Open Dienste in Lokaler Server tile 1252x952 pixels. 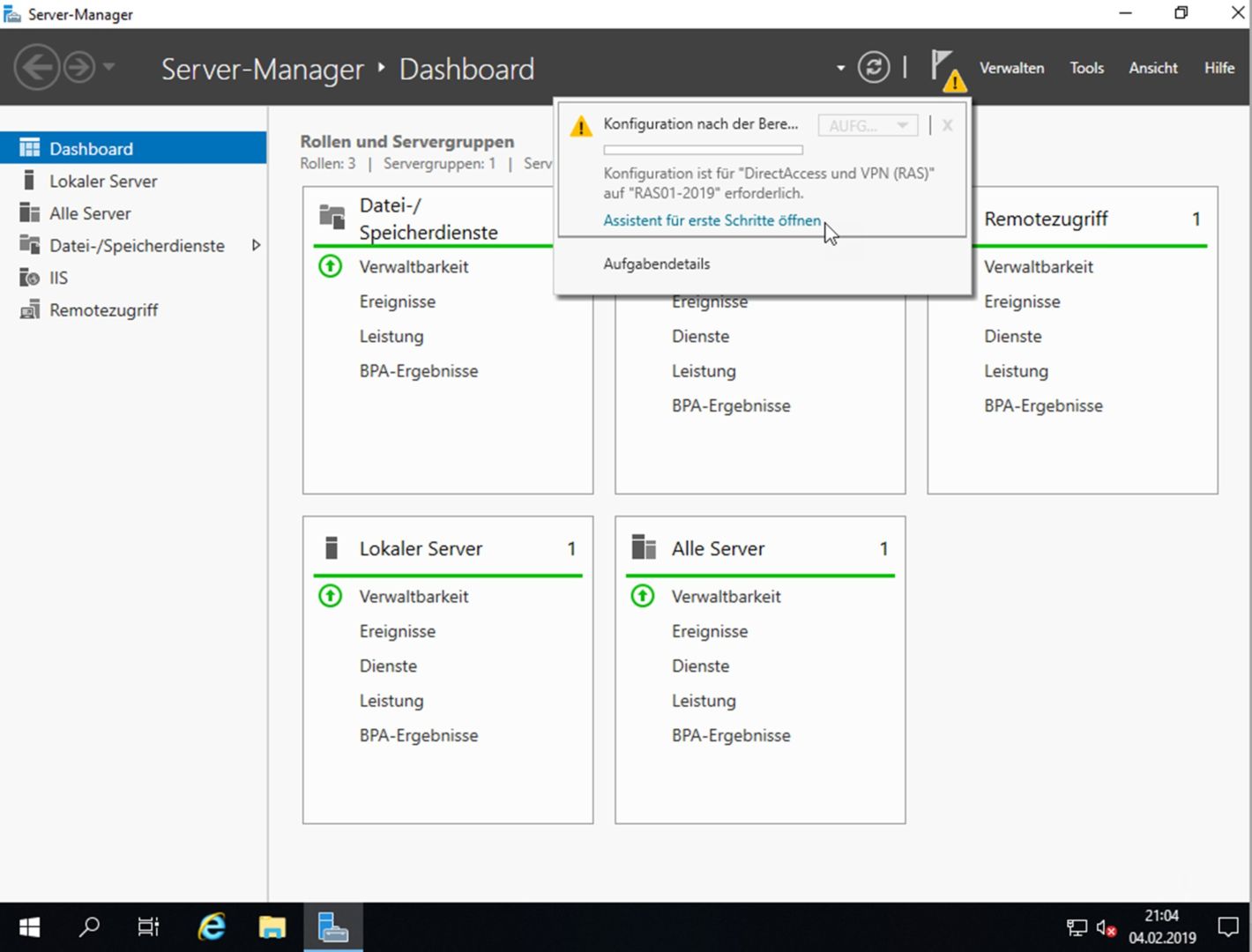pyautogui.click(x=388, y=666)
